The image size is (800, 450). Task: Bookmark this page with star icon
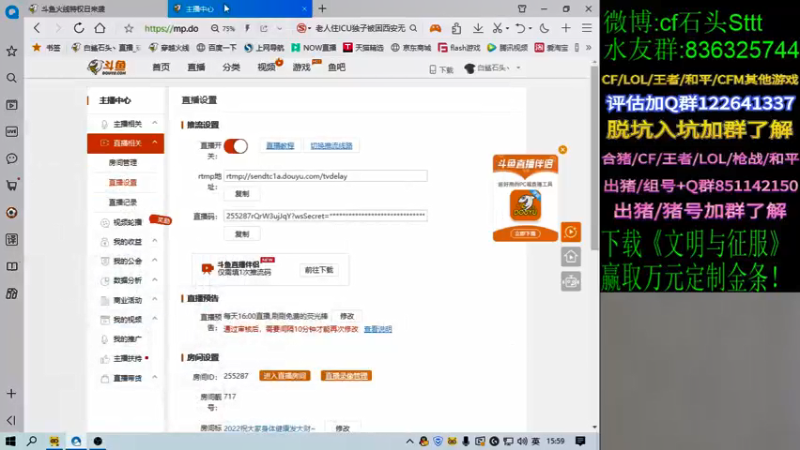pyautogui.click(x=129, y=29)
